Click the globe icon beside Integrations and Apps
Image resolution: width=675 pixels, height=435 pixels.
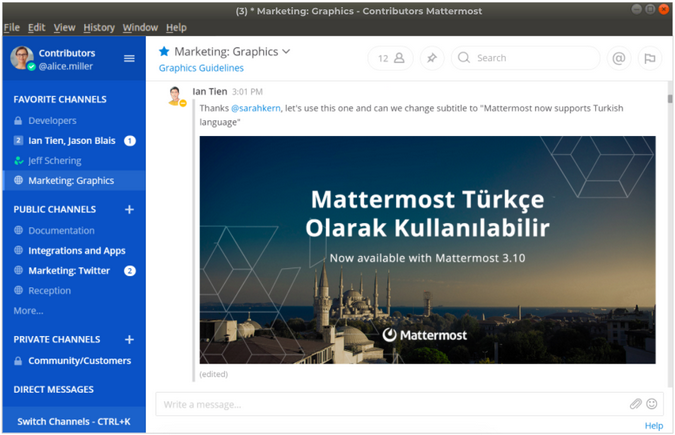coord(18,250)
